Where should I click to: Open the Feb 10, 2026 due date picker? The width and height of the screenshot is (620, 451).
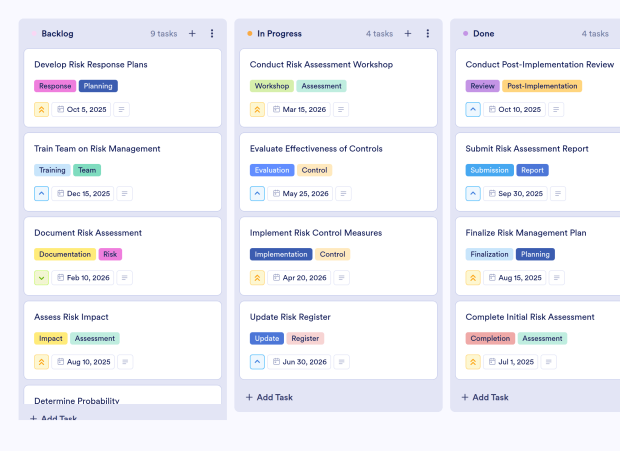[83, 278]
